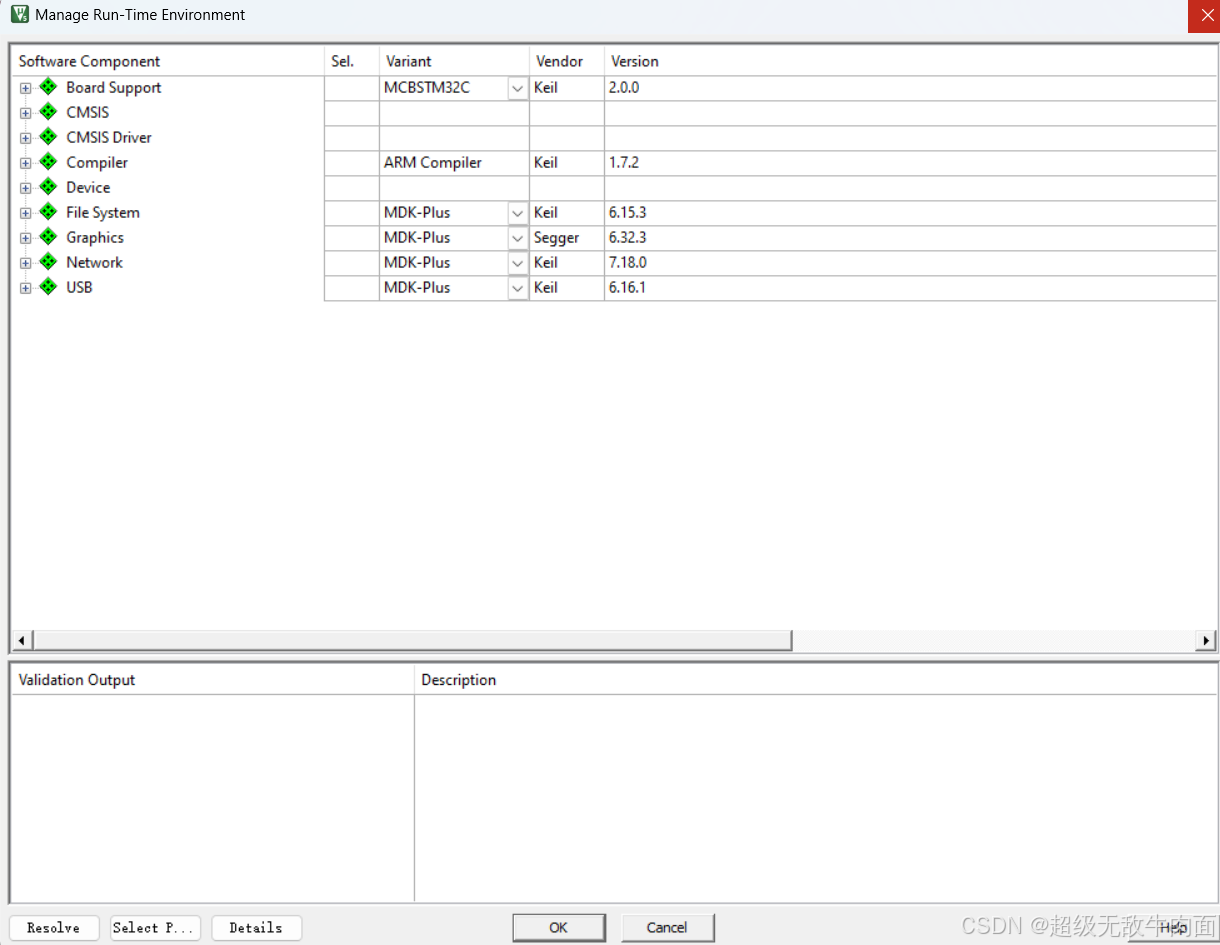Click version 1.7.2 in Compiler row
Screen dimensions: 1220x945
tap(624, 163)
